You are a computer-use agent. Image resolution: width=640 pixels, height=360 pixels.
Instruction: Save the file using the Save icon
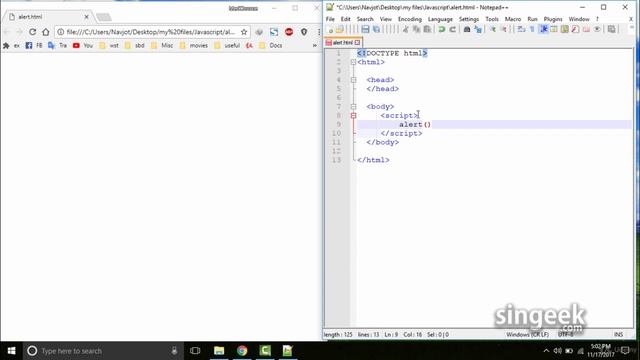(365, 29)
